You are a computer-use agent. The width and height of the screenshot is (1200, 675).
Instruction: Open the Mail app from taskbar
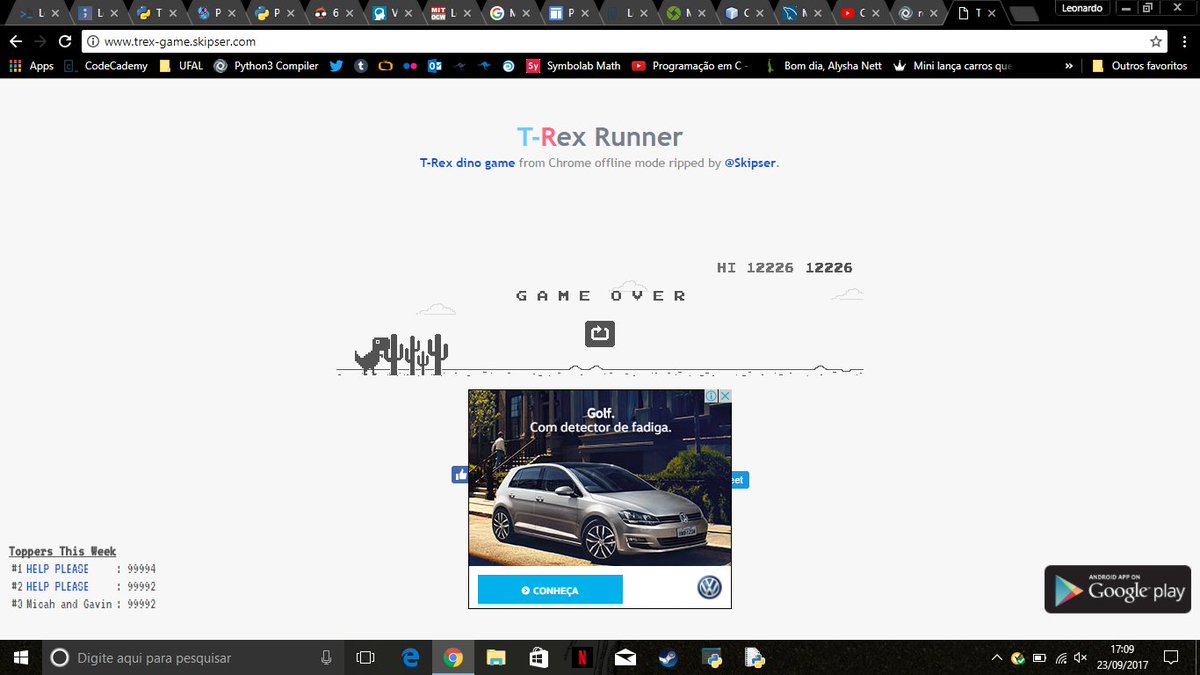point(625,657)
